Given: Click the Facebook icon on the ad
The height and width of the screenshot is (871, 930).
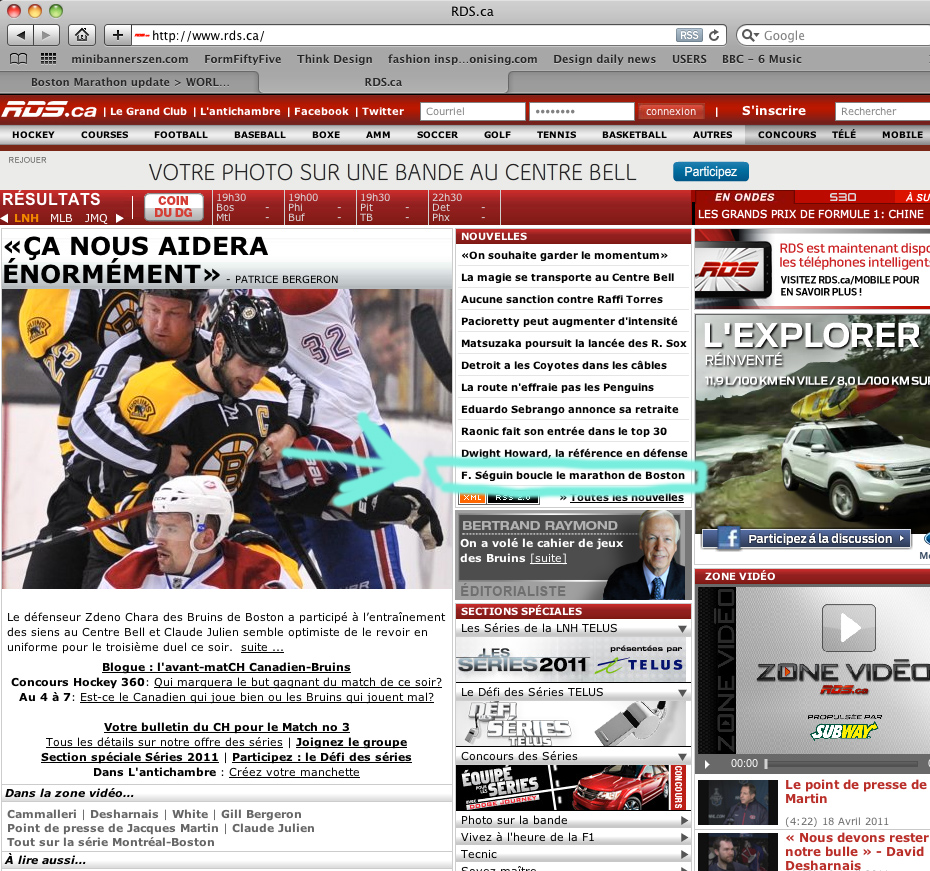Looking at the screenshot, I should tap(730, 538).
